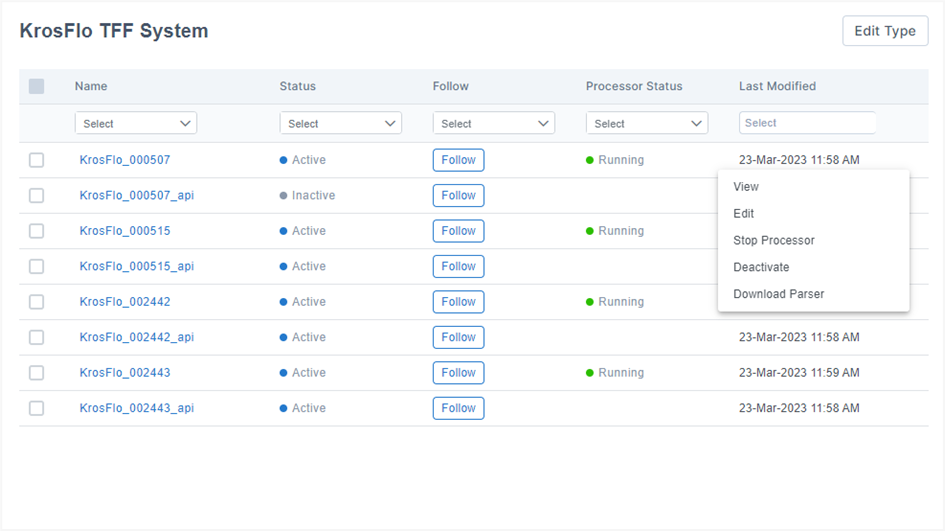Click the Name column header

[x=91, y=86]
